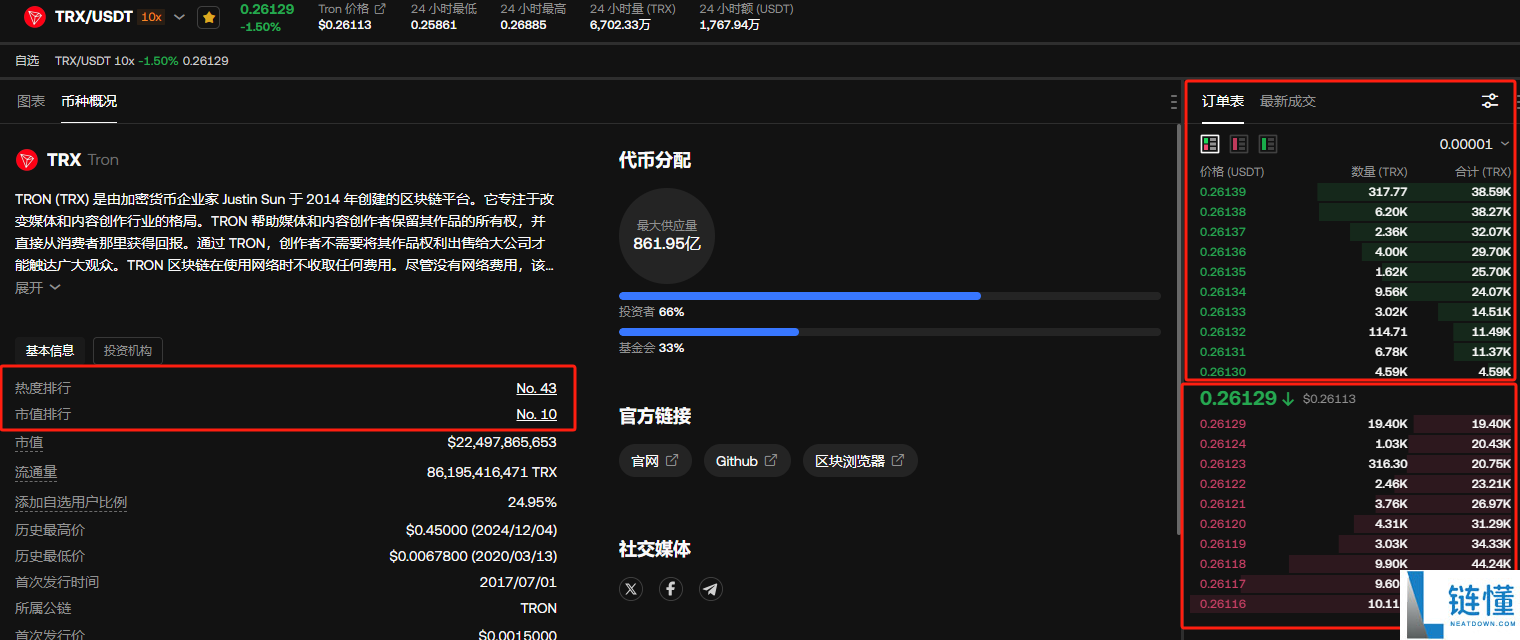
Task: Select bid price 0.26121 in order book
Action: click(1223, 503)
